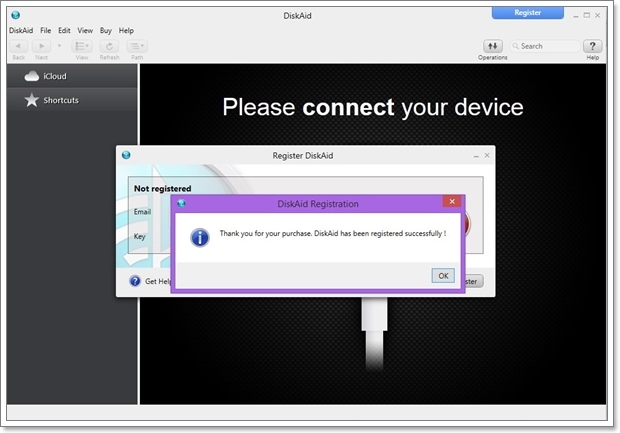Click the blue Register button in title bar
620x433 pixels.
coord(527,13)
